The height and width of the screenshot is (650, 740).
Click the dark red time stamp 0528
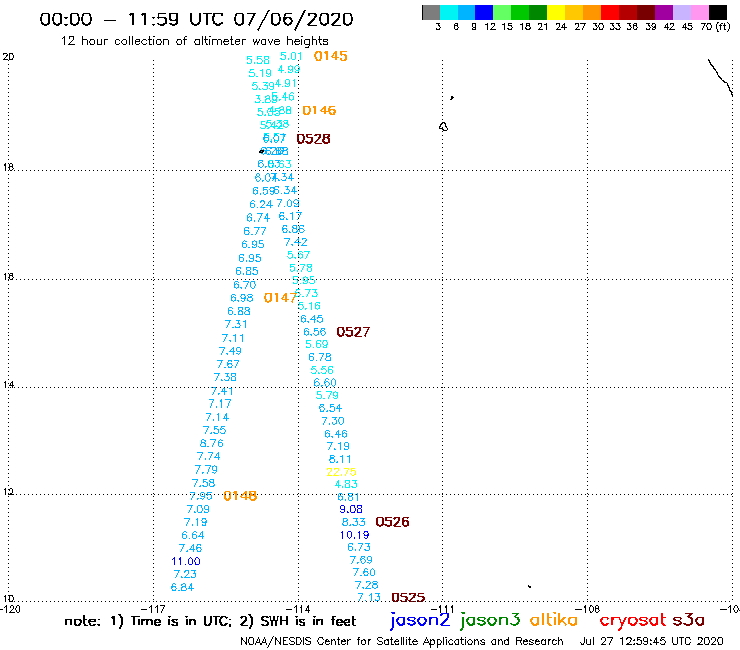coord(313,139)
